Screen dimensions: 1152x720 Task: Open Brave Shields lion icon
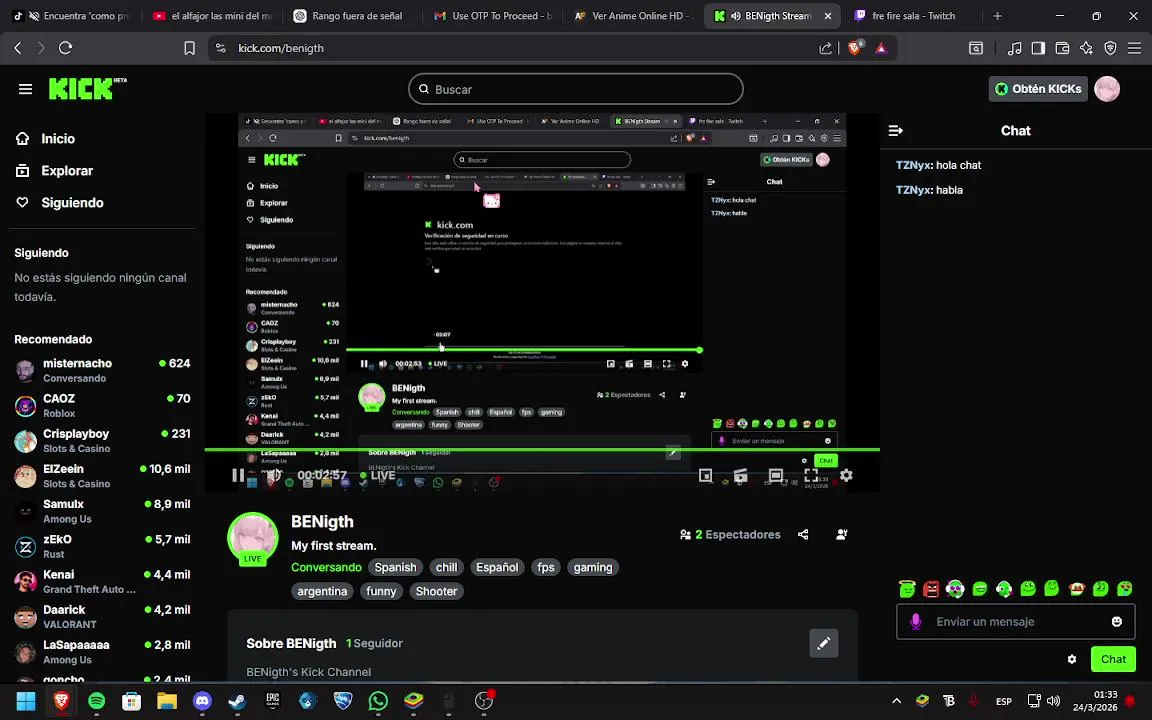tap(854, 48)
